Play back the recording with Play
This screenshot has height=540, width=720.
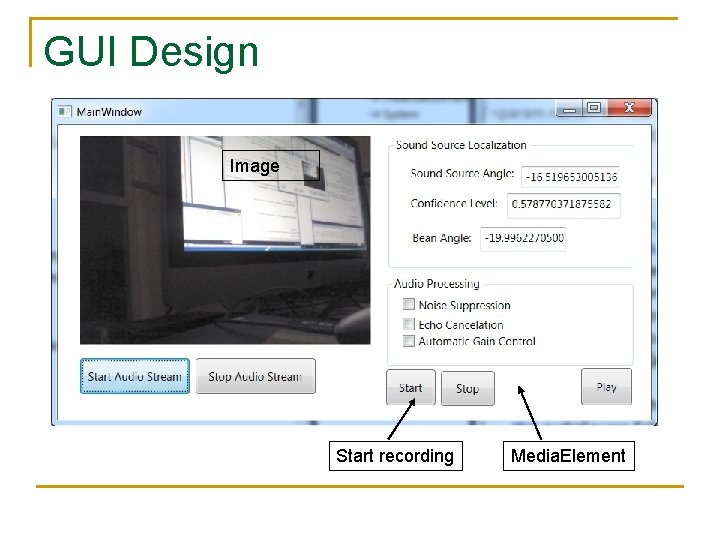606,387
